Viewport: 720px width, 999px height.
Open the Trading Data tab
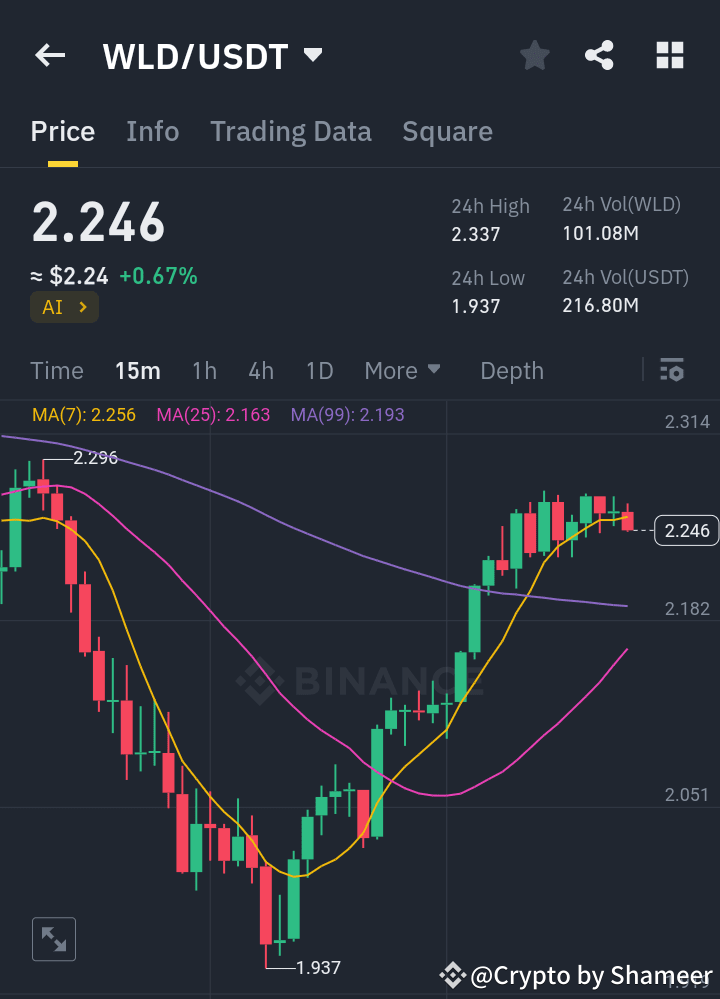(x=290, y=131)
